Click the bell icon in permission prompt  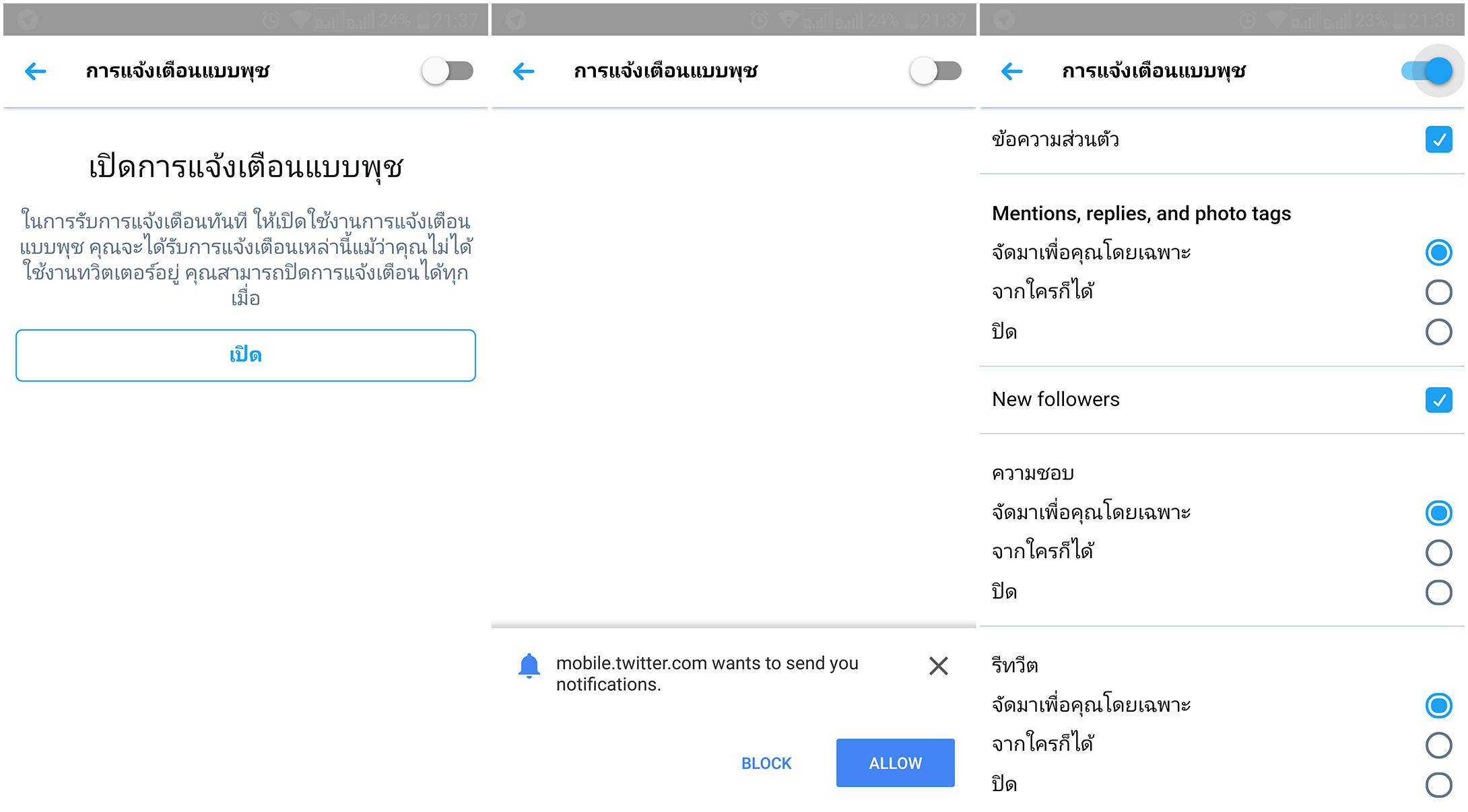point(529,666)
